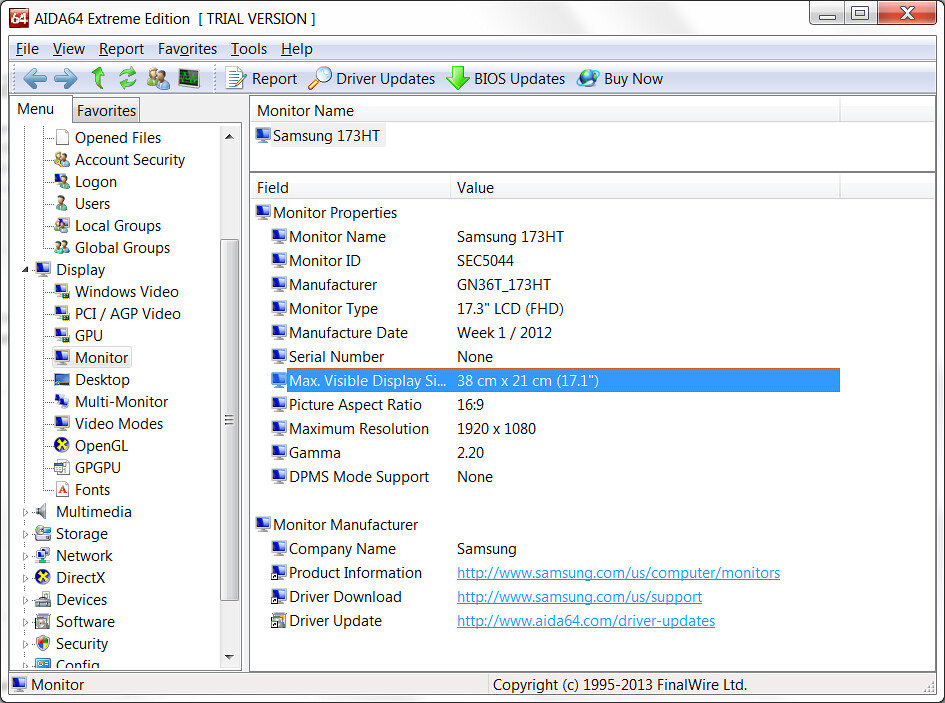Select the Maximum Resolution row
945x703 pixels.
(554, 429)
